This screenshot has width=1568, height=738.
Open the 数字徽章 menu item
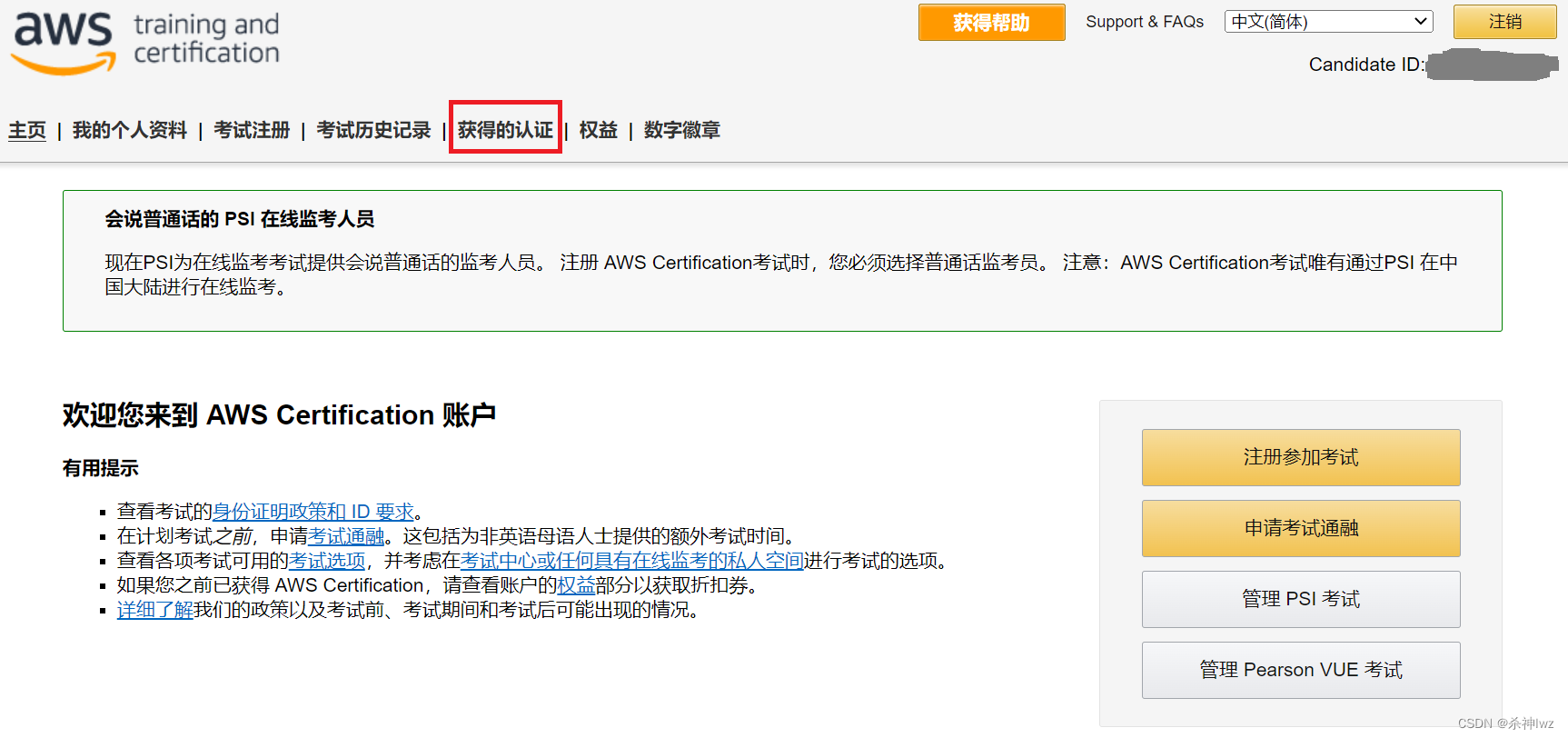(682, 130)
